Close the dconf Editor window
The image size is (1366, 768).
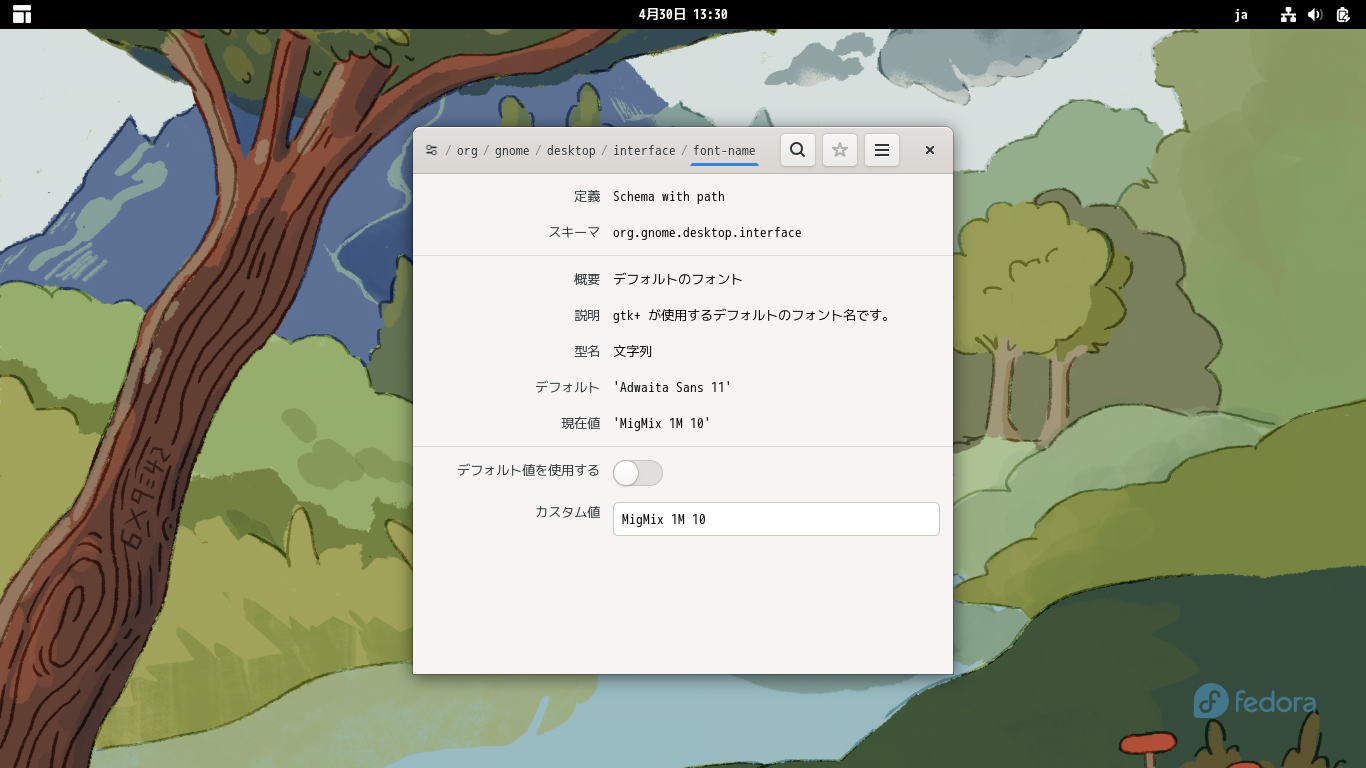click(929, 149)
